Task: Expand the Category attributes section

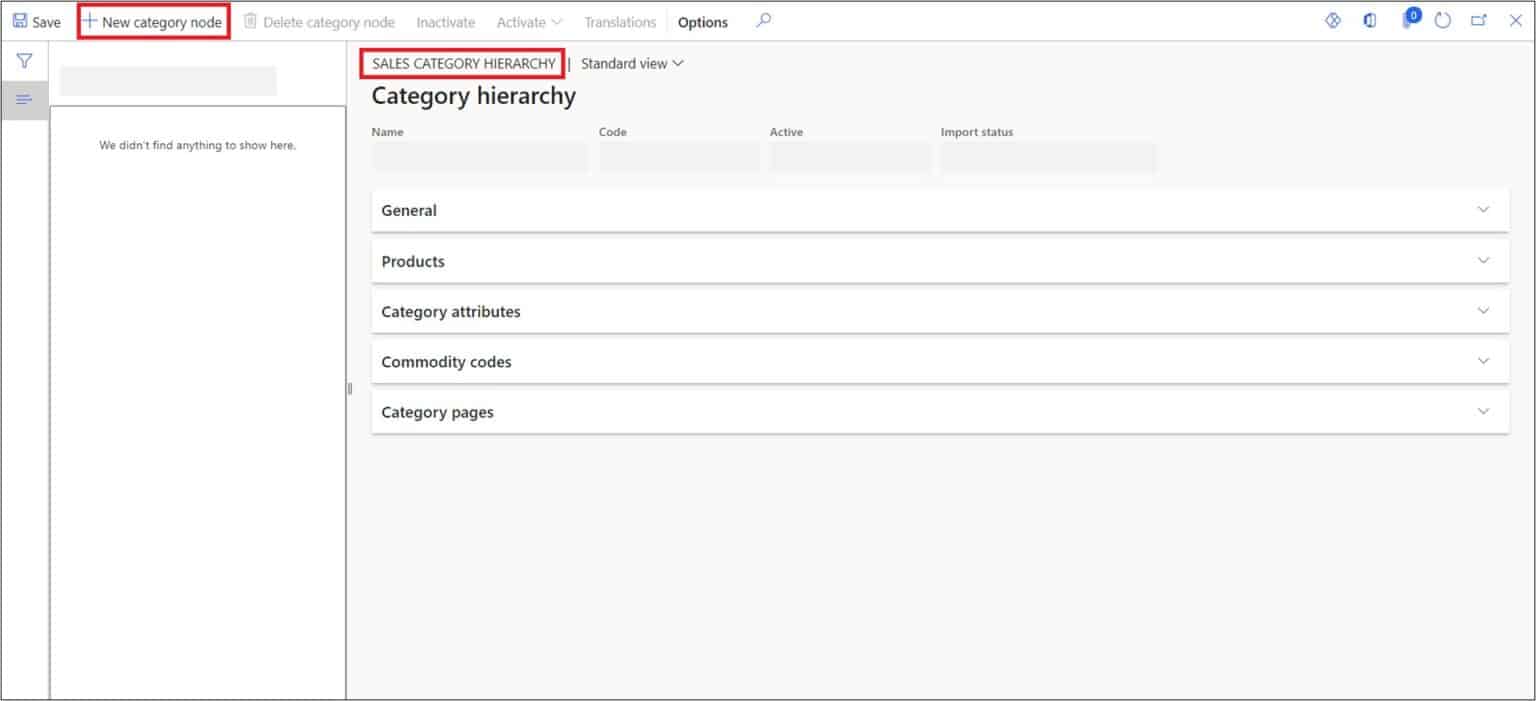Action: coord(939,311)
